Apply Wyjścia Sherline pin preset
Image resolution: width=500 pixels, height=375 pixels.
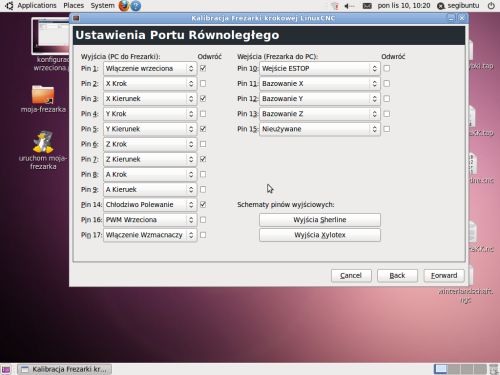(320, 220)
